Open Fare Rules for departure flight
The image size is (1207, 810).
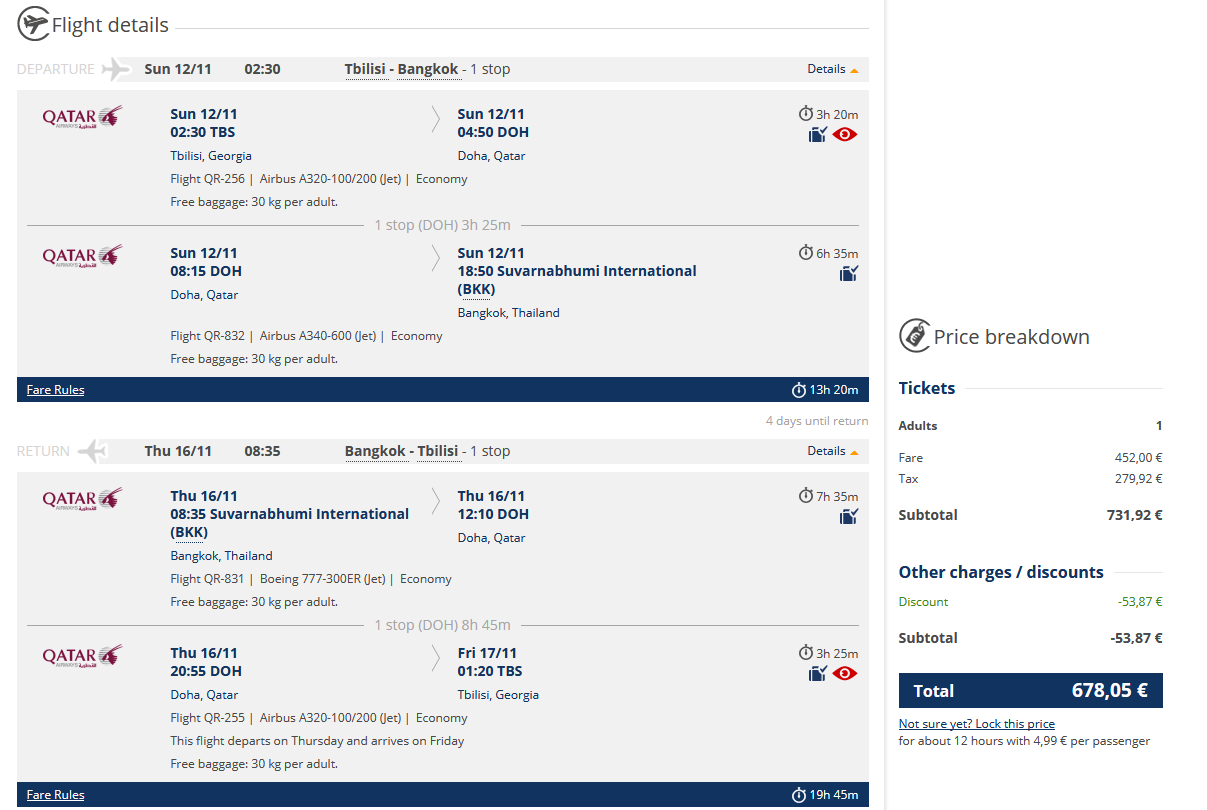pos(56,390)
